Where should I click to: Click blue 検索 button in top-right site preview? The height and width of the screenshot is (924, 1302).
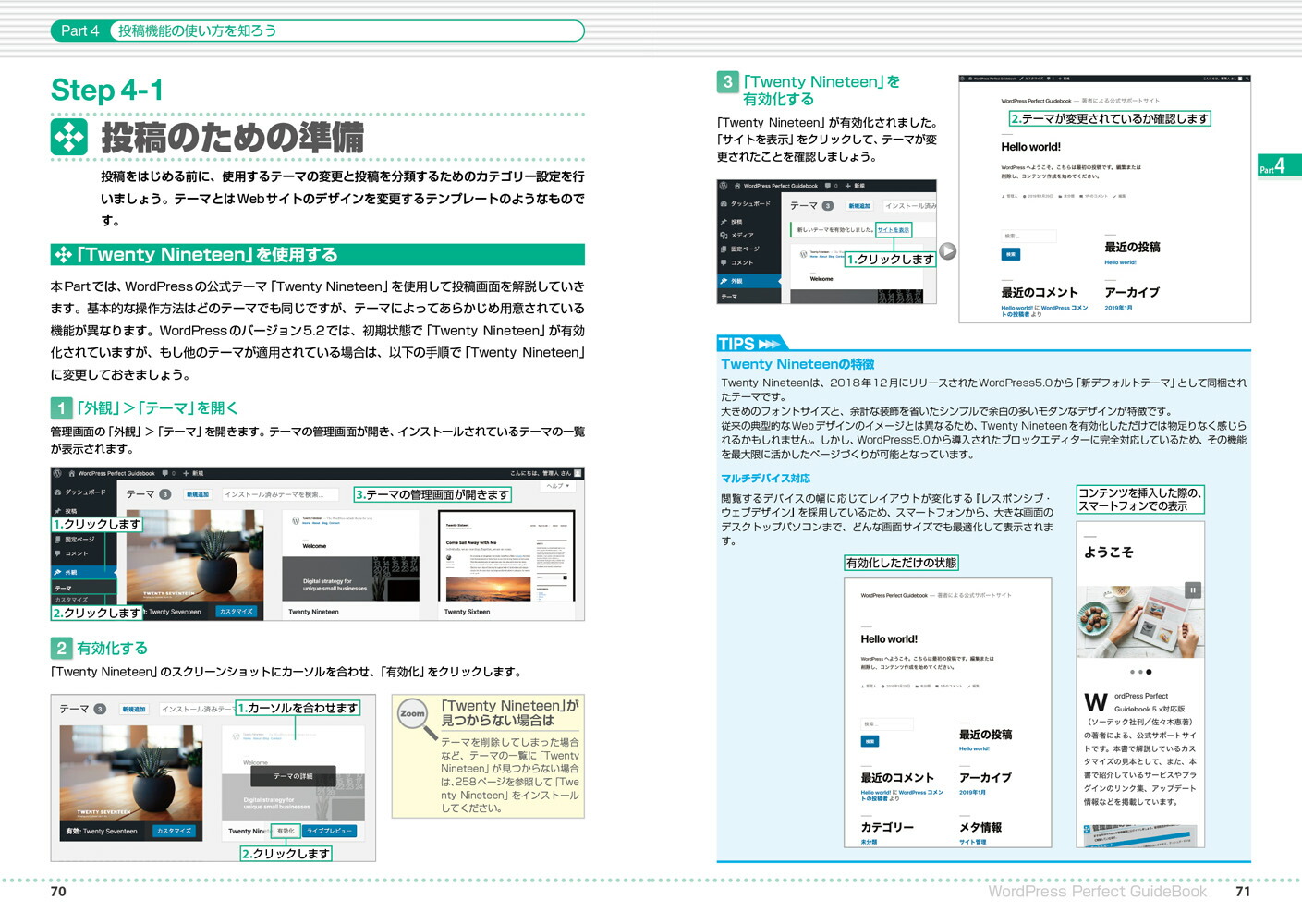1010,254
